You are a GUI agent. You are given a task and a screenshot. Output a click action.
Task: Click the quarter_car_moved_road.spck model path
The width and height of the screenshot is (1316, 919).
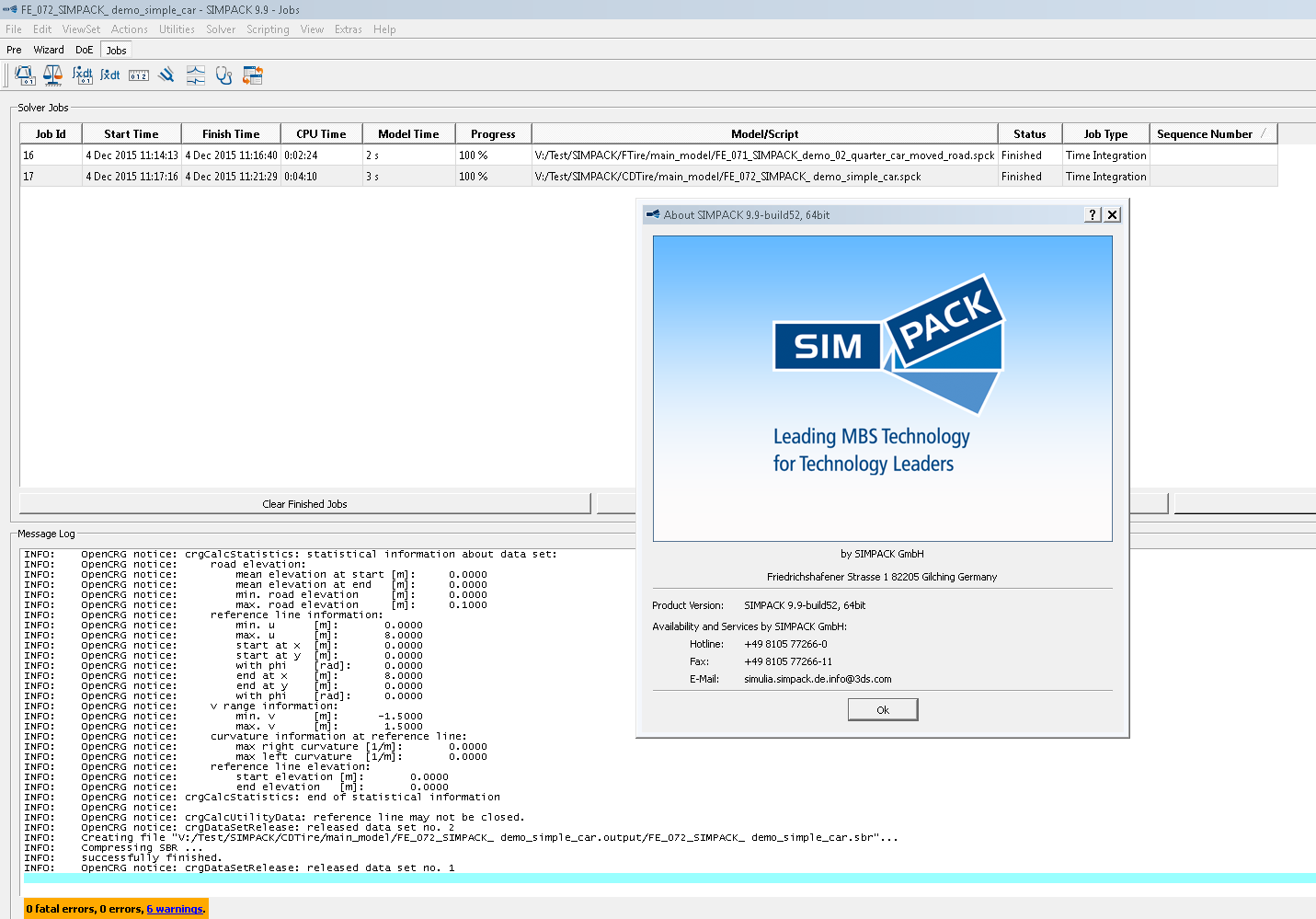pyautogui.click(x=764, y=155)
